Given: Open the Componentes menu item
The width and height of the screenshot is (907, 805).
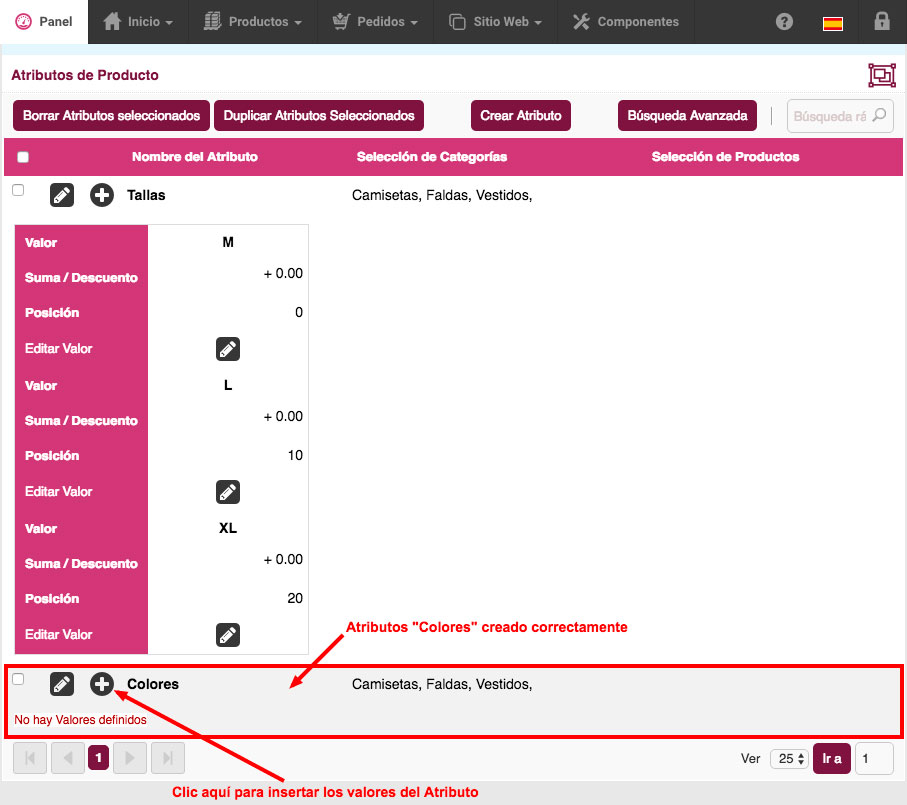Looking at the screenshot, I should [626, 22].
